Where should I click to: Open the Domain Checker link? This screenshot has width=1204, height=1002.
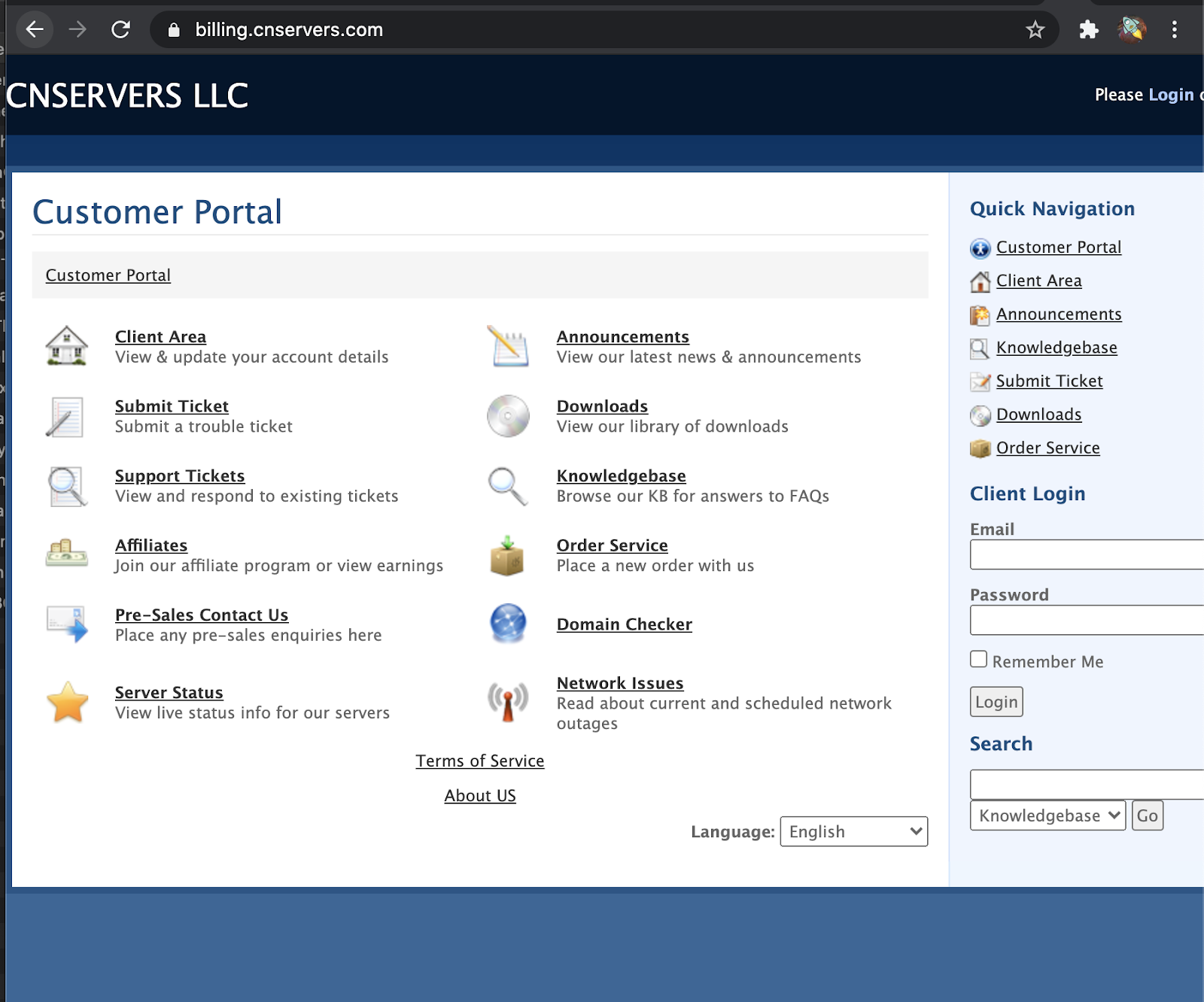pyautogui.click(x=625, y=624)
